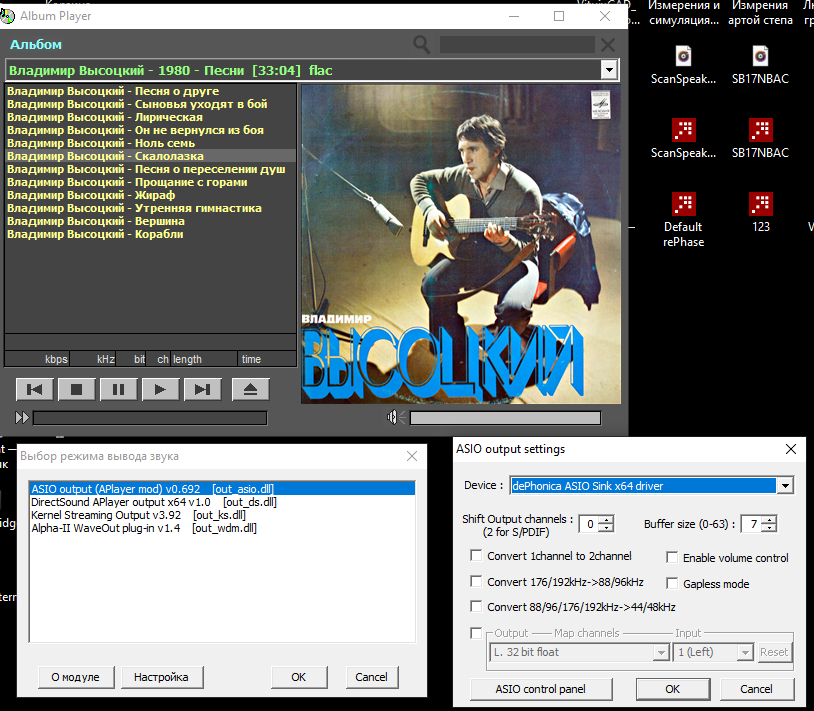Open the ASIO Device dropdown
Viewport: 814px width, 711px height.
[x=785, y=486]
